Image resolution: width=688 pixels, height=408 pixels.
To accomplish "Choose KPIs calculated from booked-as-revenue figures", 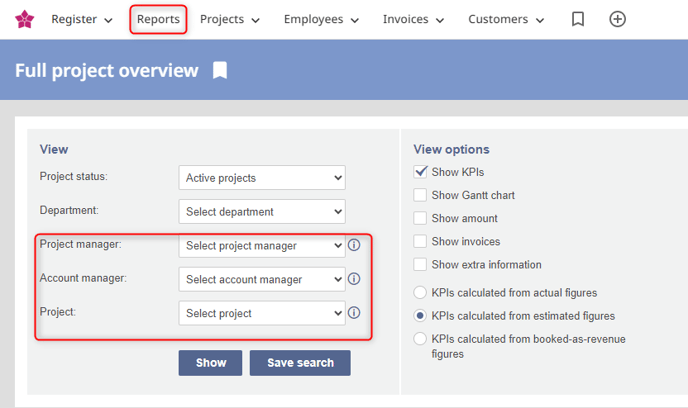I will 421,339.
